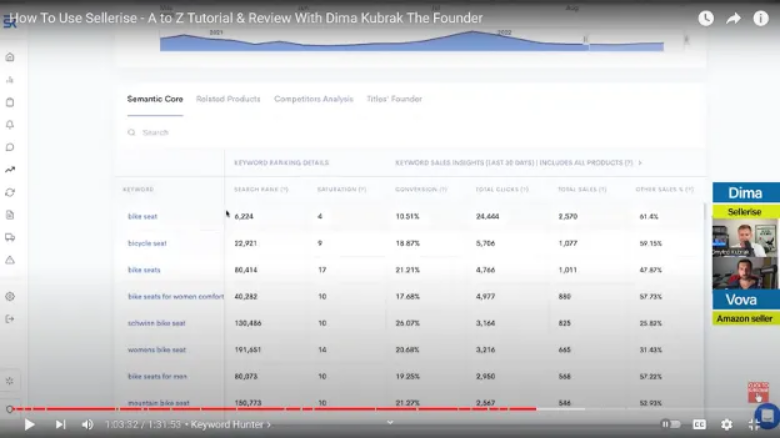The height and width of the screenshot is (438, 780).
Task: Click the Keyword column header
Action: (138, 190)
